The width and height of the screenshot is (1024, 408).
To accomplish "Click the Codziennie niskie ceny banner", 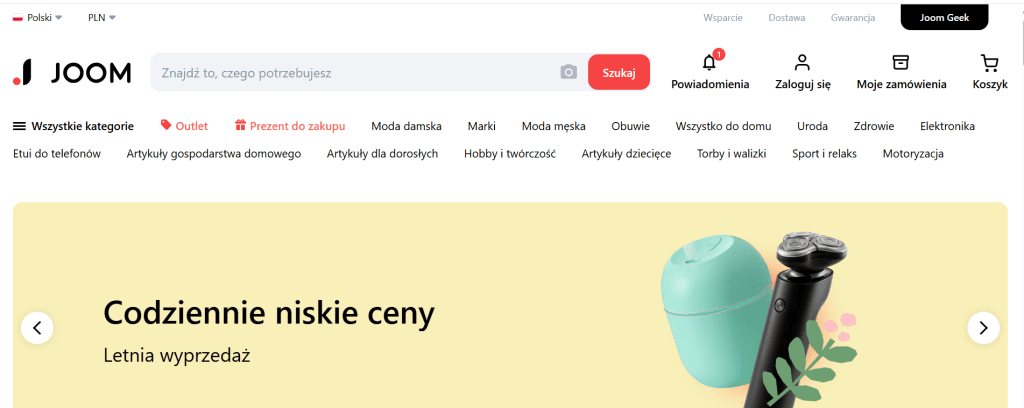I will coord(510,305).
